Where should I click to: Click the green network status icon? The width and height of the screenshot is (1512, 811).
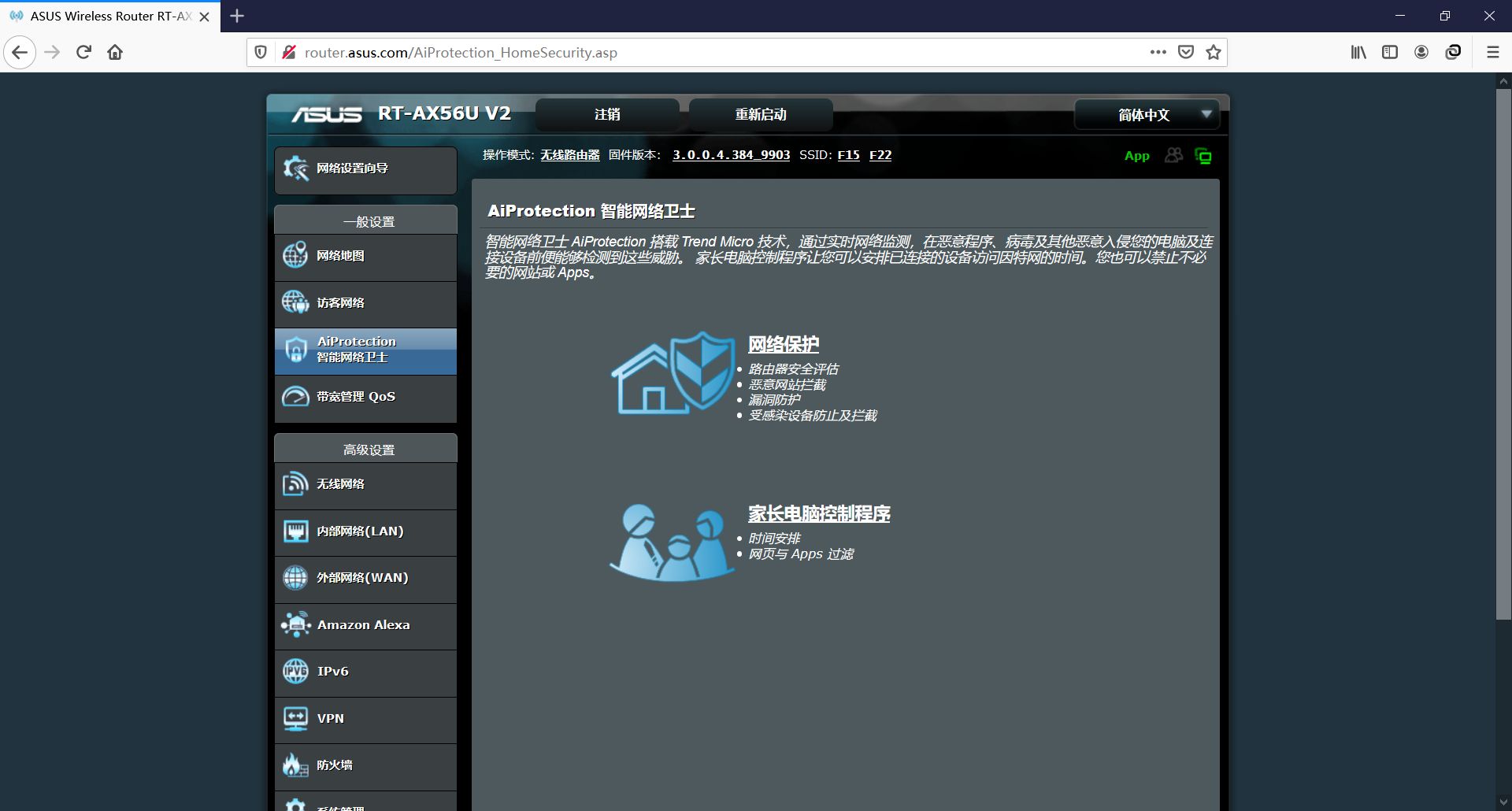(x=1203, y=156)
